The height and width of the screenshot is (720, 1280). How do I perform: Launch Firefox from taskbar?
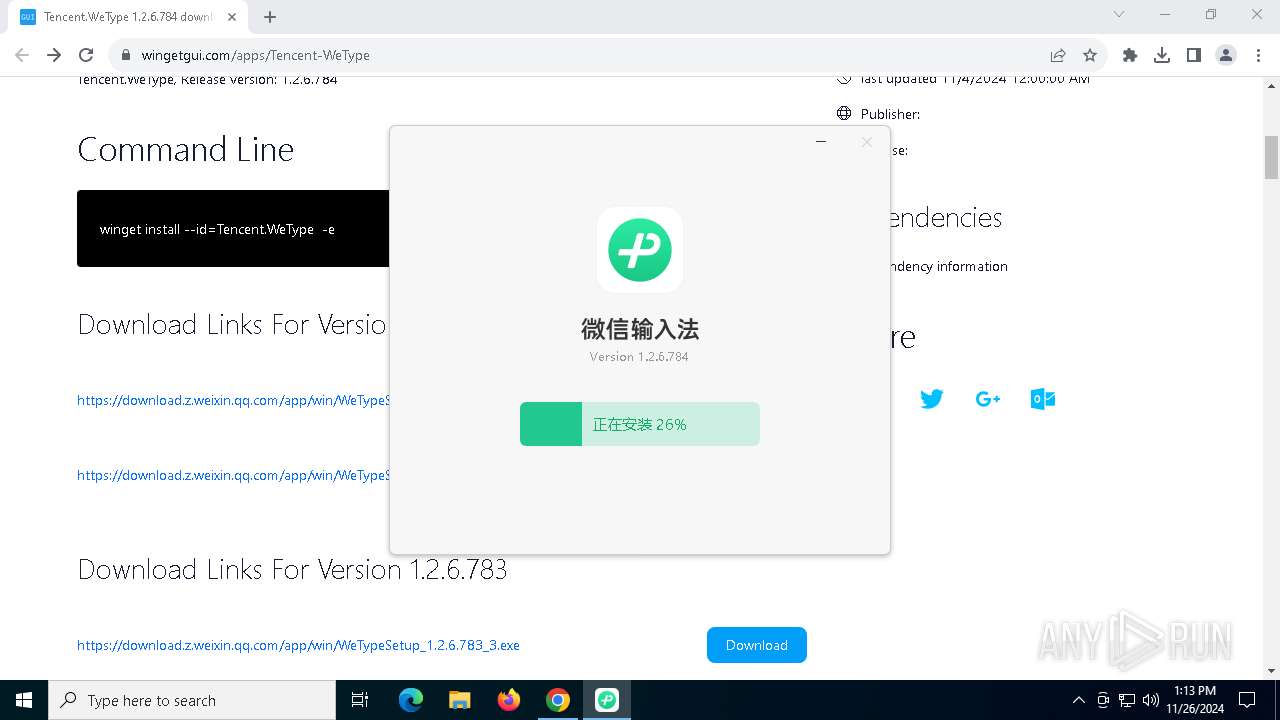point(509,700)
